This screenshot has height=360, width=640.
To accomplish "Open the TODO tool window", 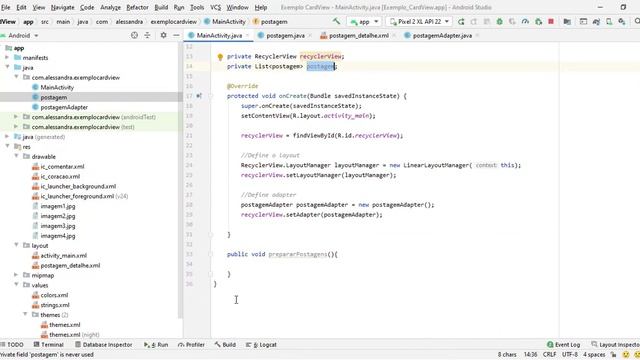I will pyautogui.click(x=12, y=345).
